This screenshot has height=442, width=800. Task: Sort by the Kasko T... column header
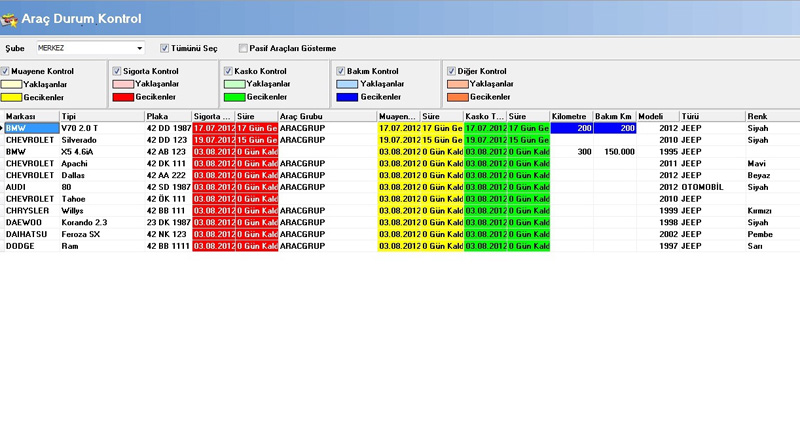(485, 116)
